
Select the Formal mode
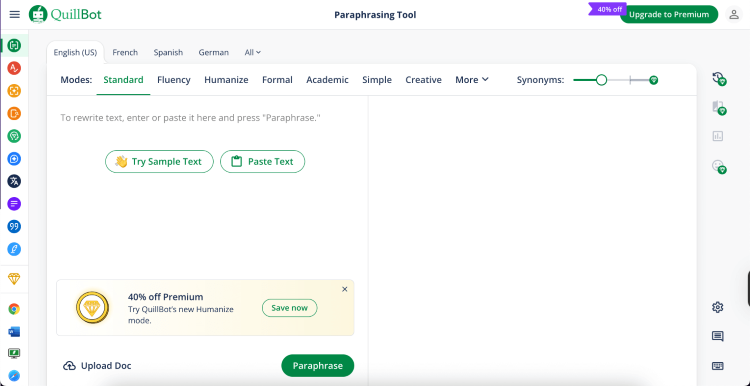[x=277, y=80]
